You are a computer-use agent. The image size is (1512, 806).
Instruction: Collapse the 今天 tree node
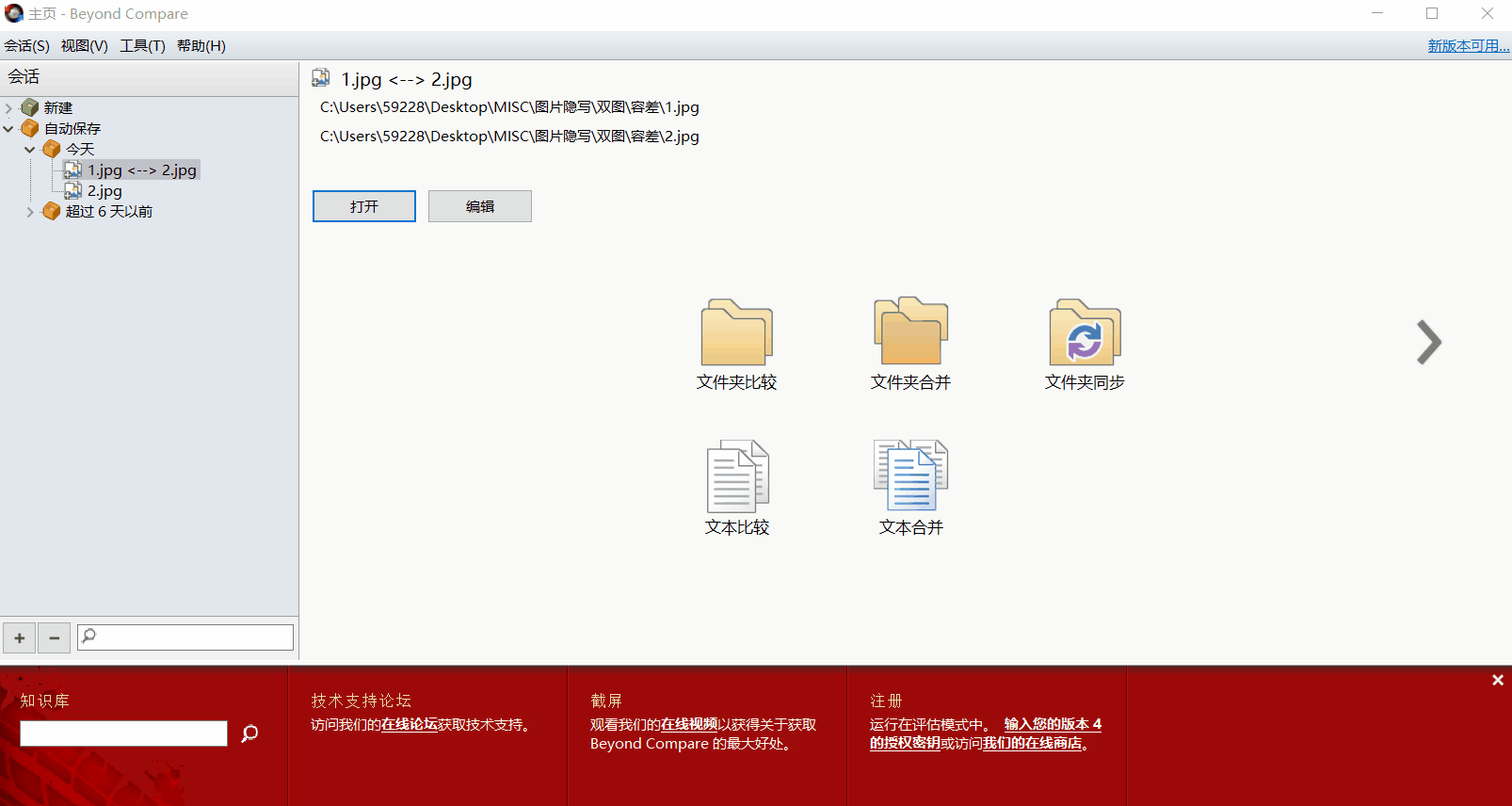(x=30, y=150)
